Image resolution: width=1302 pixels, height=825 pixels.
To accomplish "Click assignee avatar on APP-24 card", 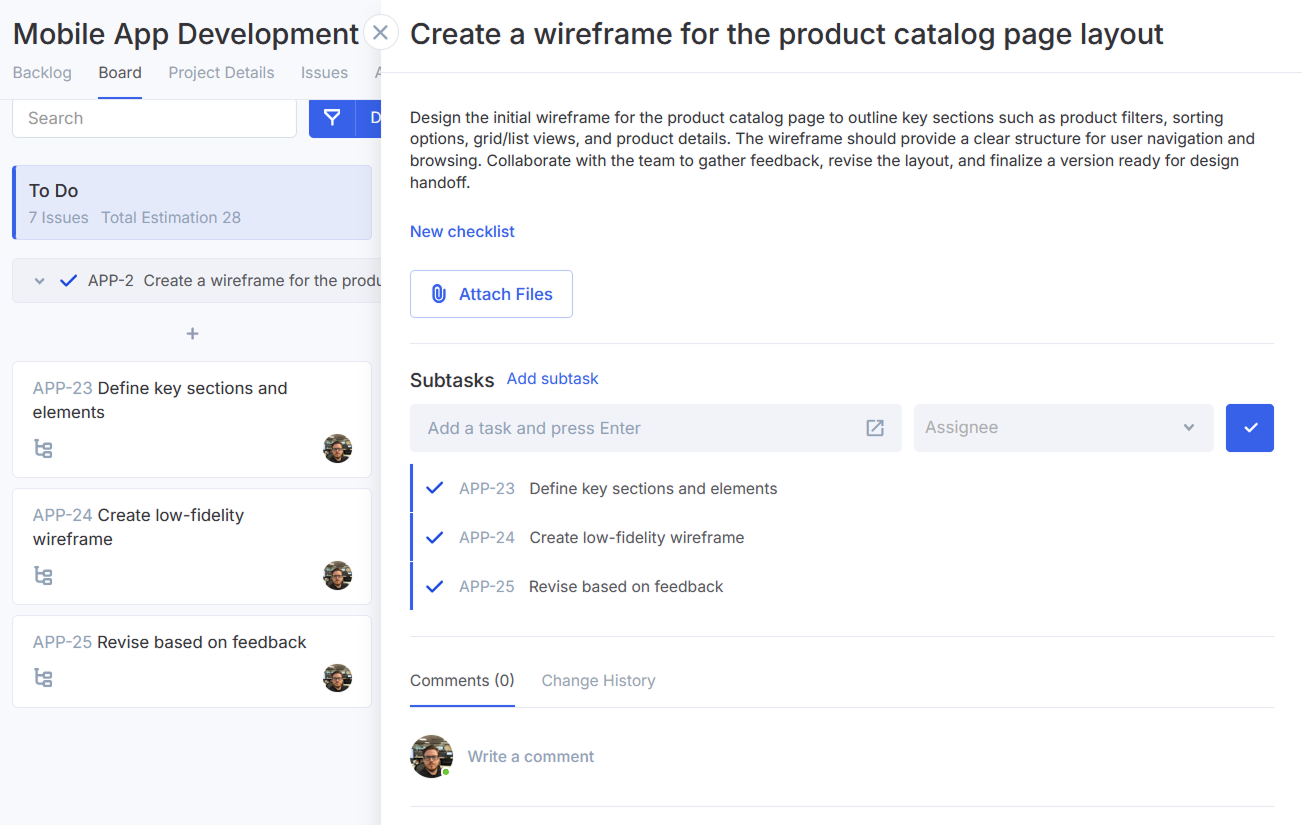I will pyautogui.click(x=337, y=576).
